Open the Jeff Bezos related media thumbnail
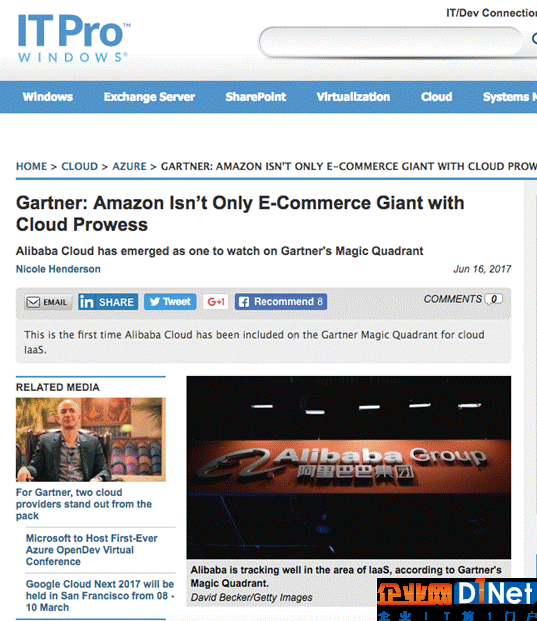Viewport: 537px width, 621px height. [91, 439]
